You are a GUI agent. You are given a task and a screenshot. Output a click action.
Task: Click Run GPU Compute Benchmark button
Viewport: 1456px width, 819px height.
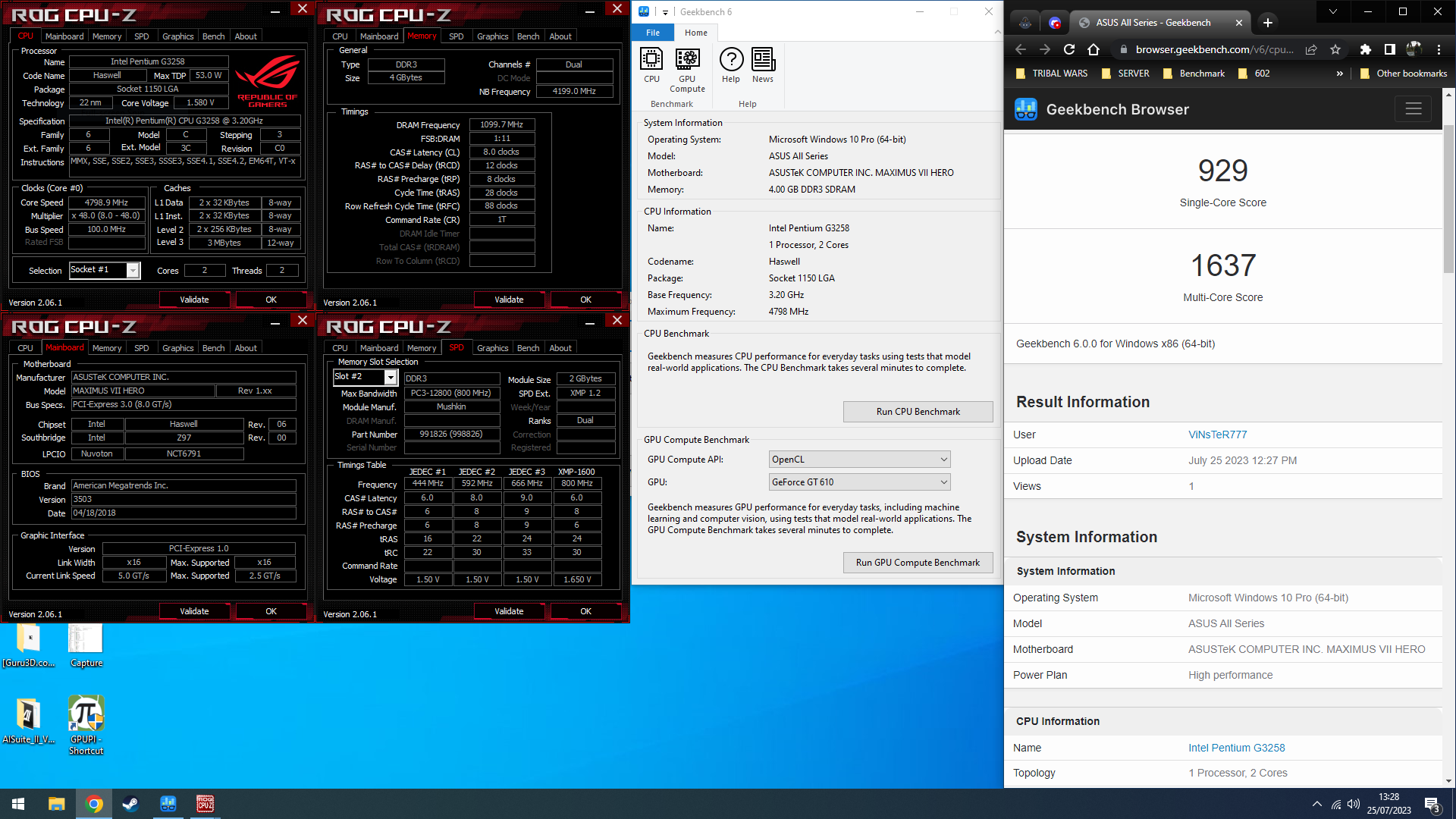[918, 563]
